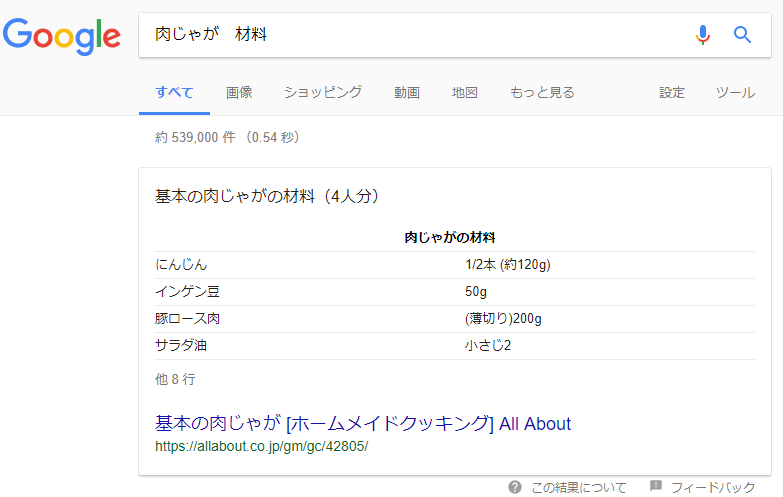Screen dimensions: 783x497
Task: Click the 1/2本 (約120g) quantity
Action: 508,264
